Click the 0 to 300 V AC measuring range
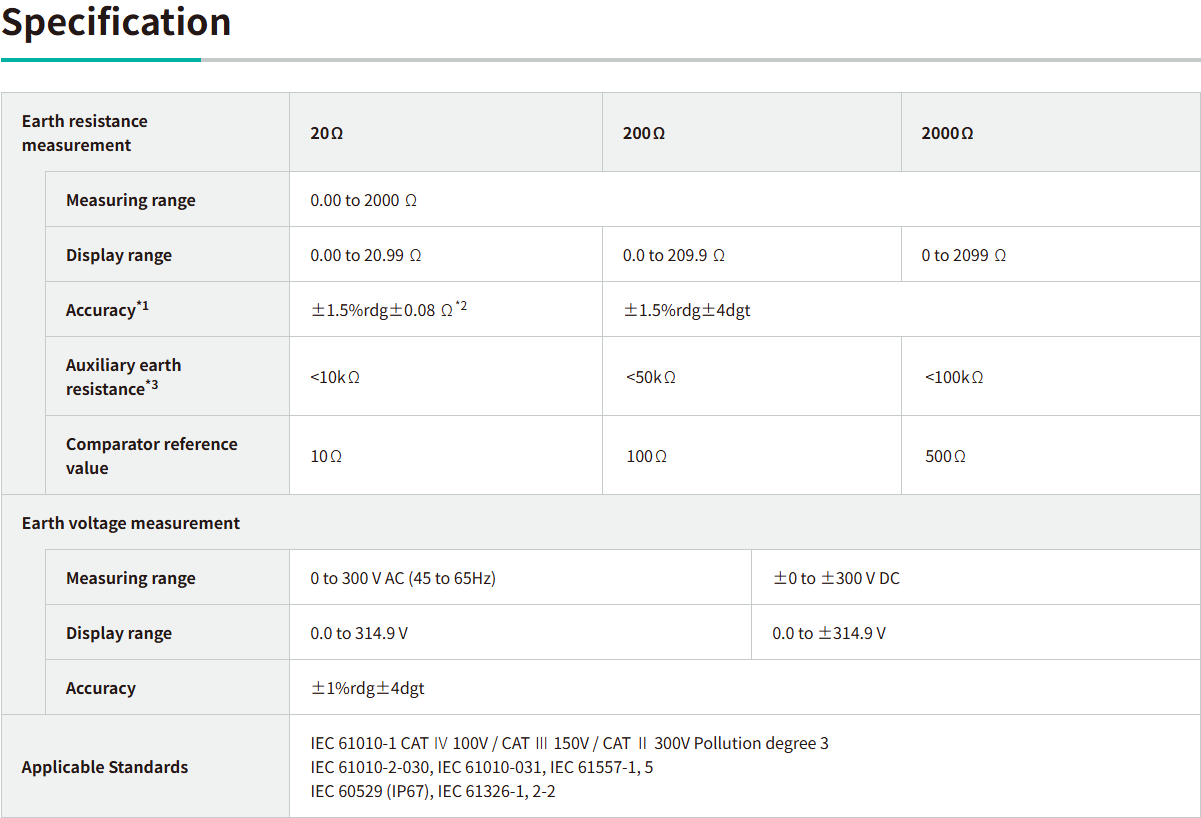The image size is (1201, 818). click(403, 578)
